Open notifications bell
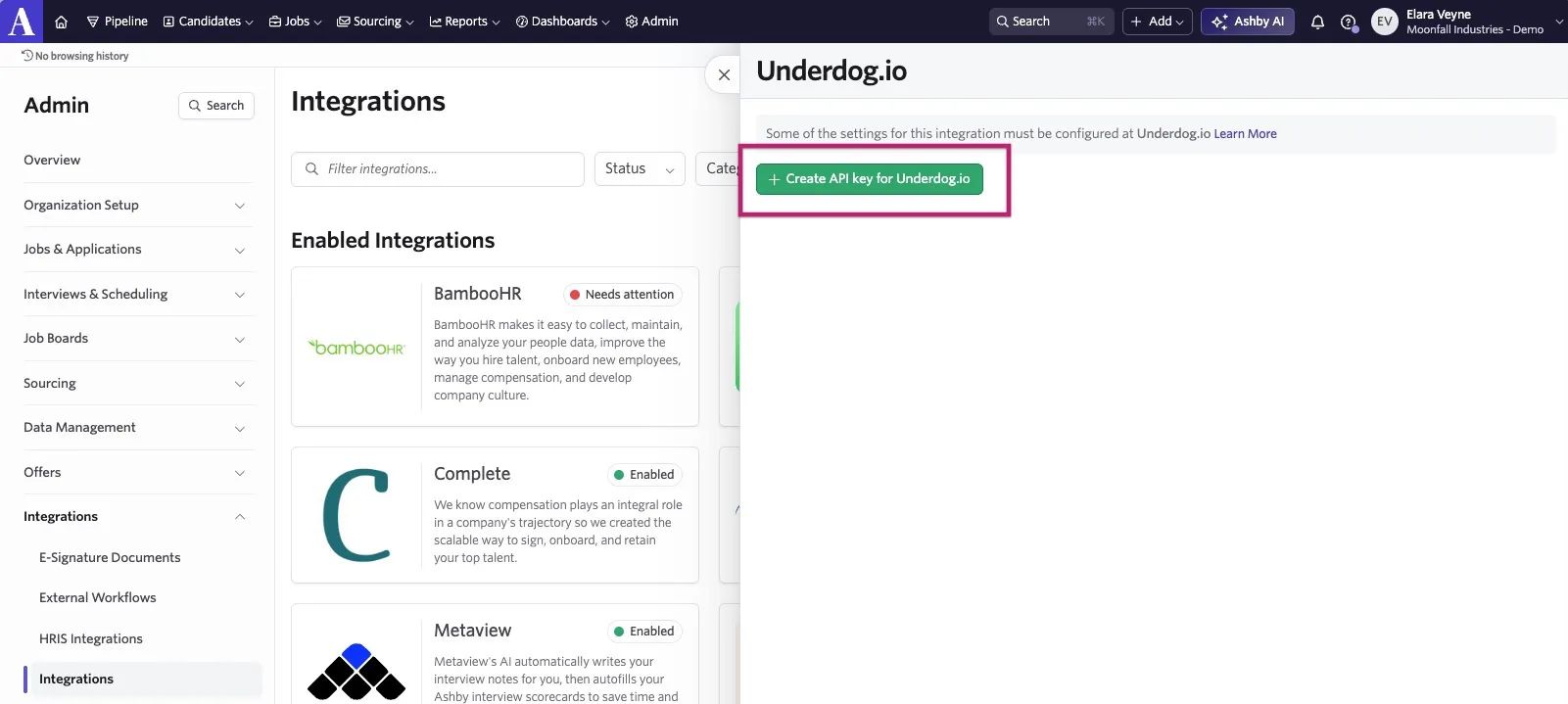1568x704 pixels. coord(1317,22)
